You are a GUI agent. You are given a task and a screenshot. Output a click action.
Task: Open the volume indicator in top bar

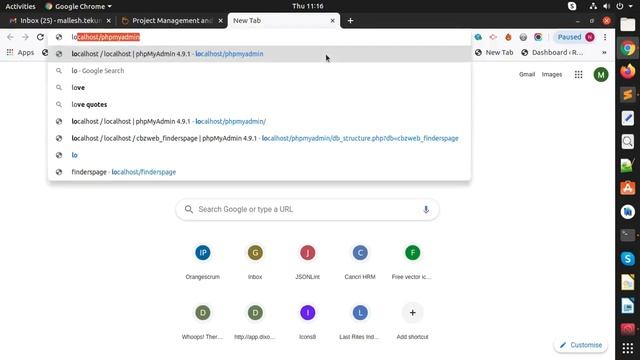tap(607, 6)
